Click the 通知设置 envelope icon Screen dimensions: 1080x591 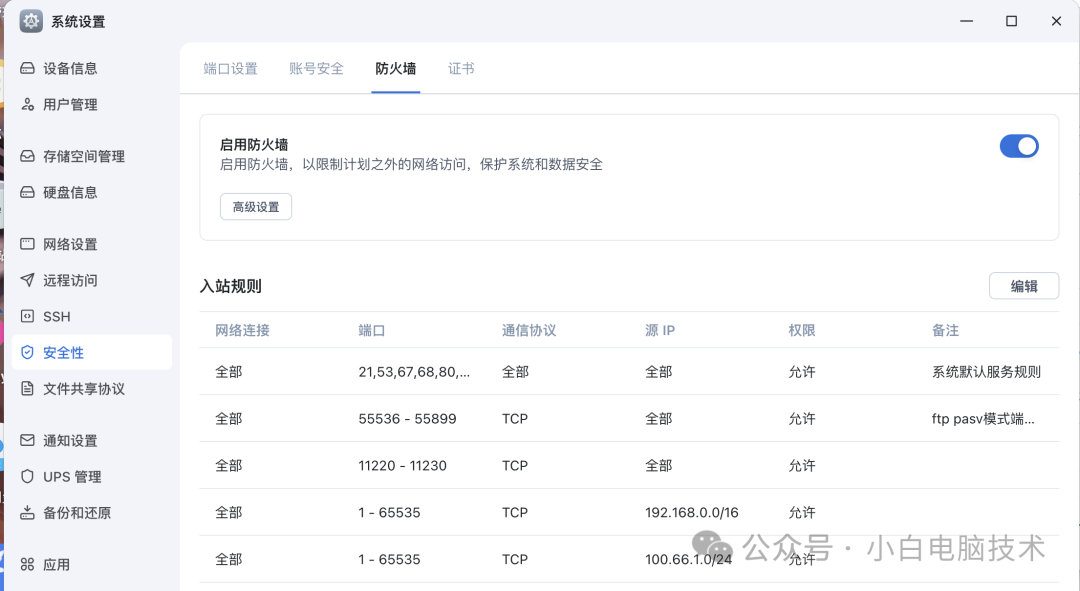[x=28, y=440]
